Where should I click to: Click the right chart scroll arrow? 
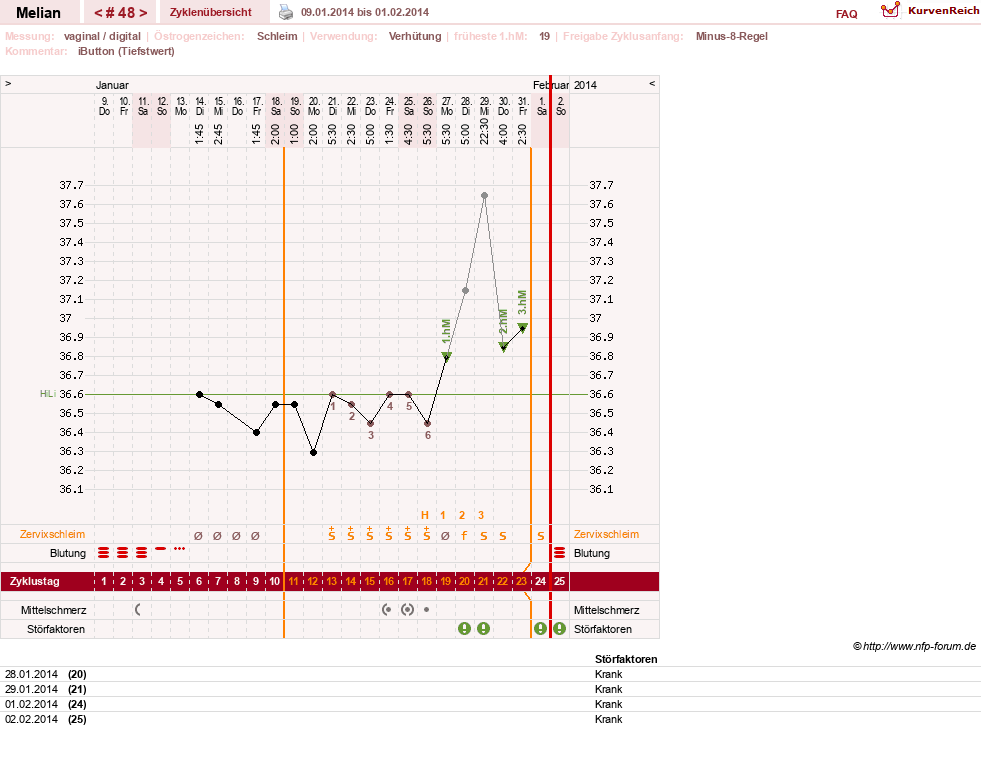coord(652,83)
